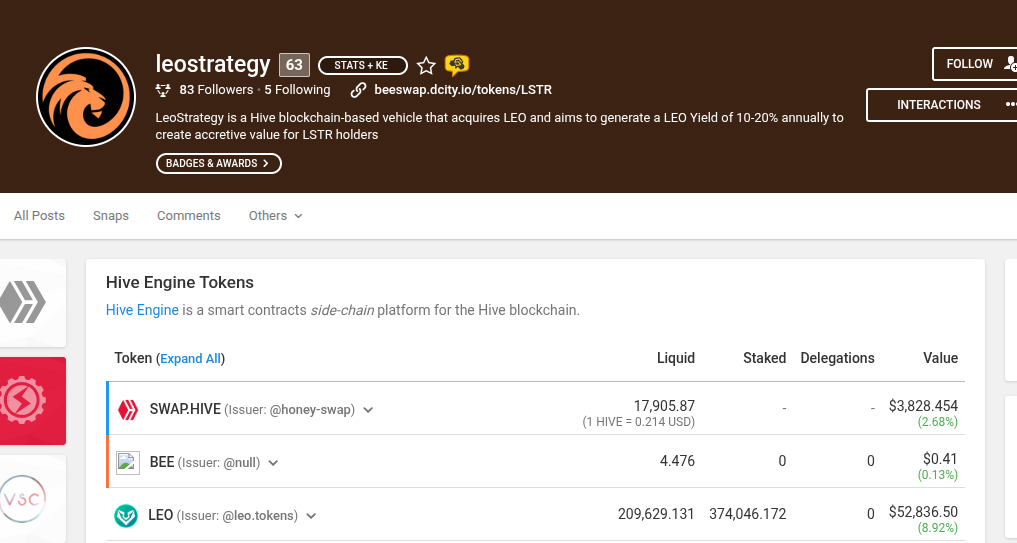Open the INTERACTIONS menu
Screen dimensions: 1017x543
(941, 104)
